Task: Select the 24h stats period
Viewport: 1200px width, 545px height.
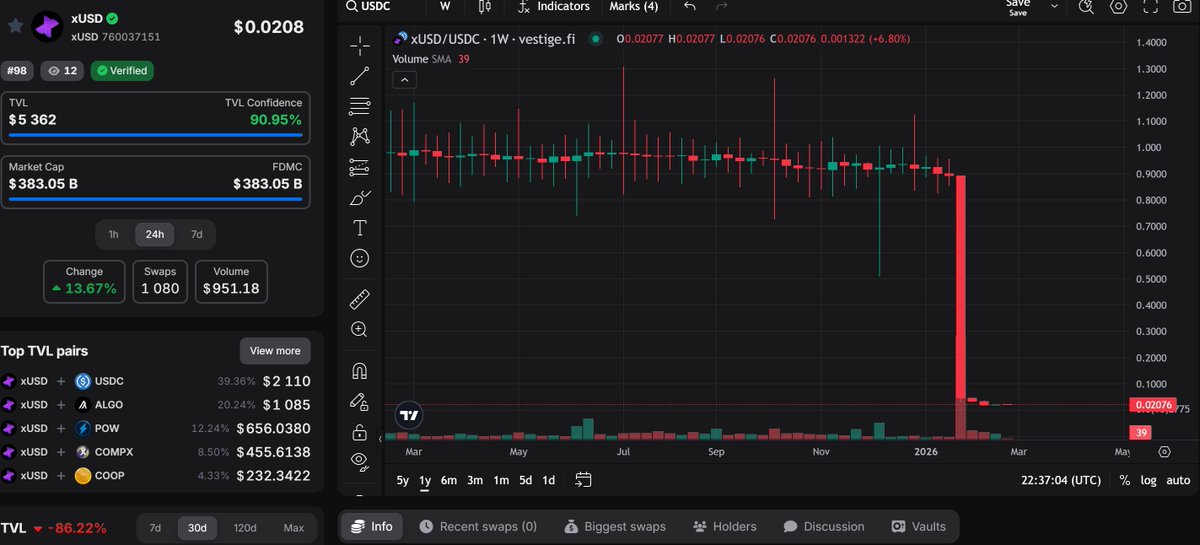Action: 155,234
